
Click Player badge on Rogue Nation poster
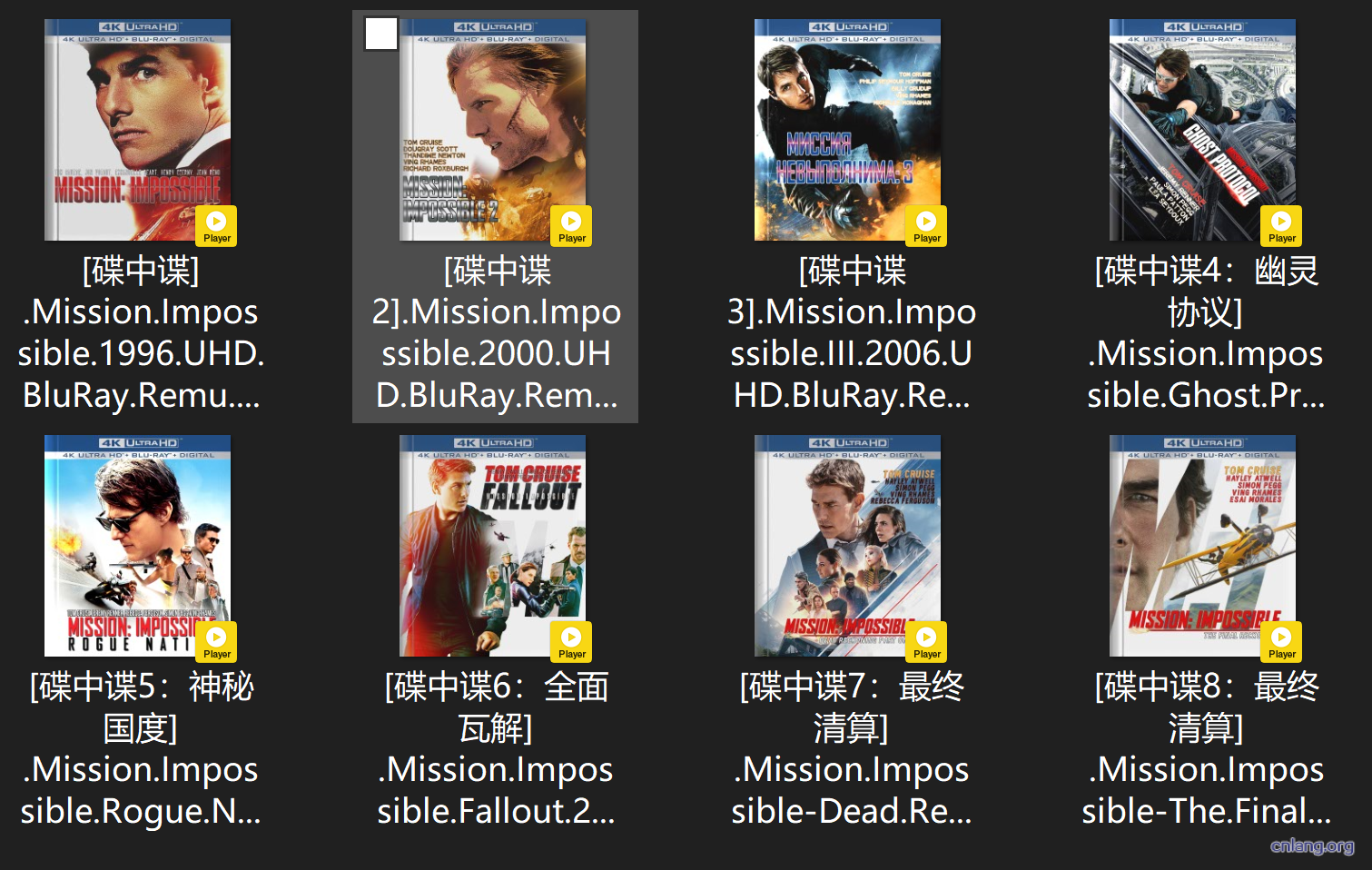216,641
